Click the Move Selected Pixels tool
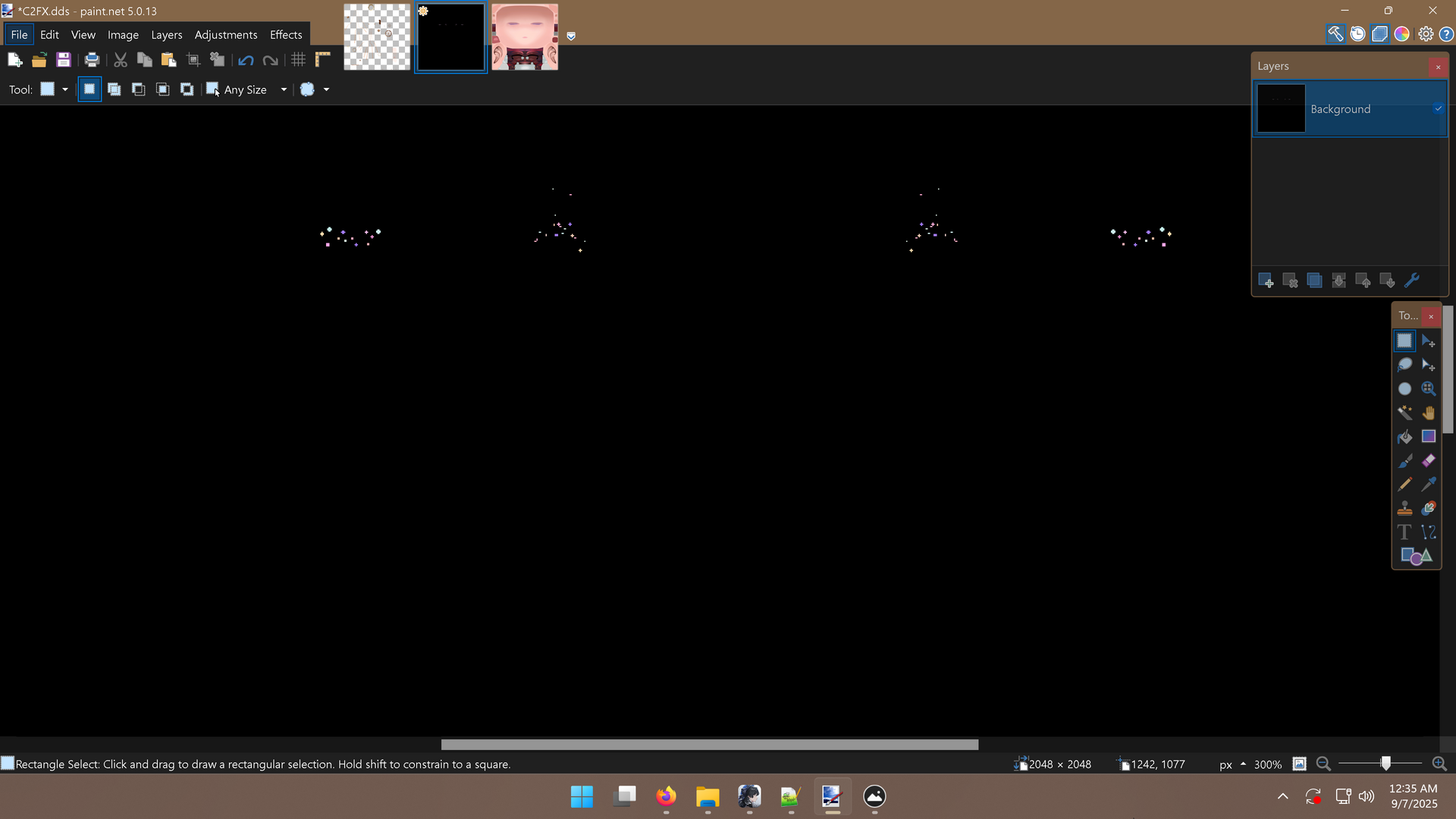The width and height of the screenshot is (1456, 819). (x=1429, y=341)
